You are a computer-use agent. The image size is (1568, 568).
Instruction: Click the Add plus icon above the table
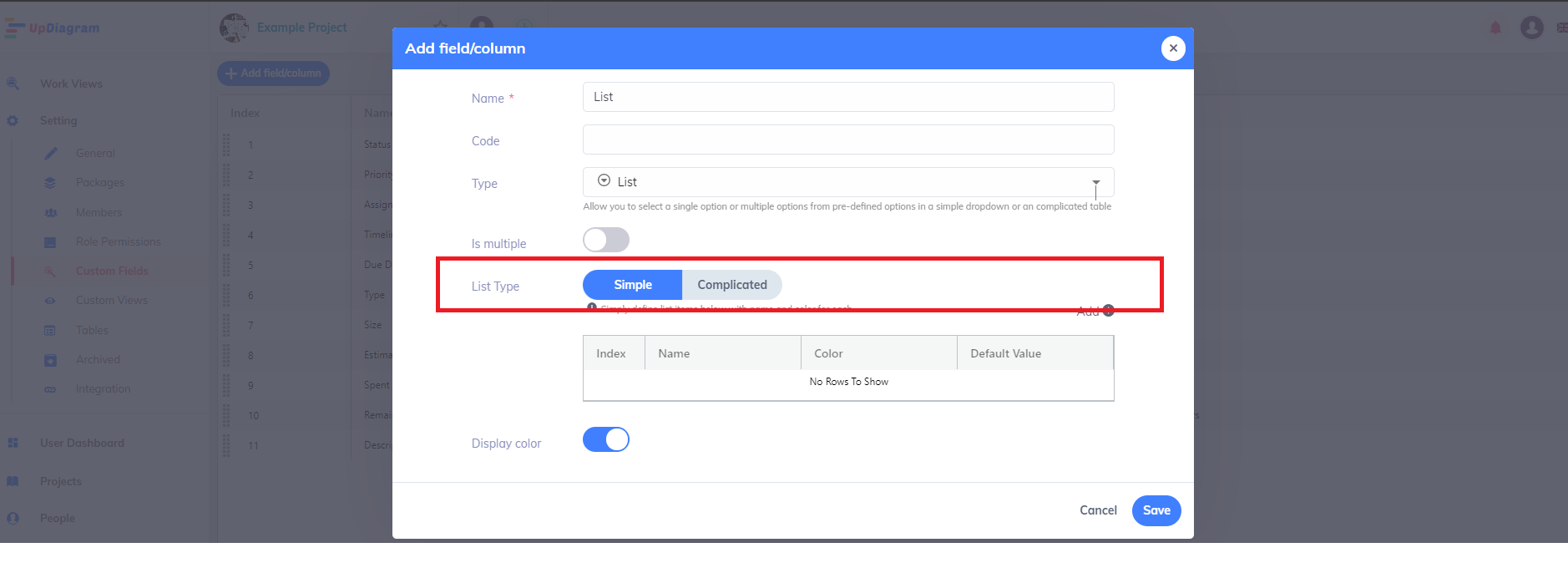pyautogui.click(x=1108, y=311)
